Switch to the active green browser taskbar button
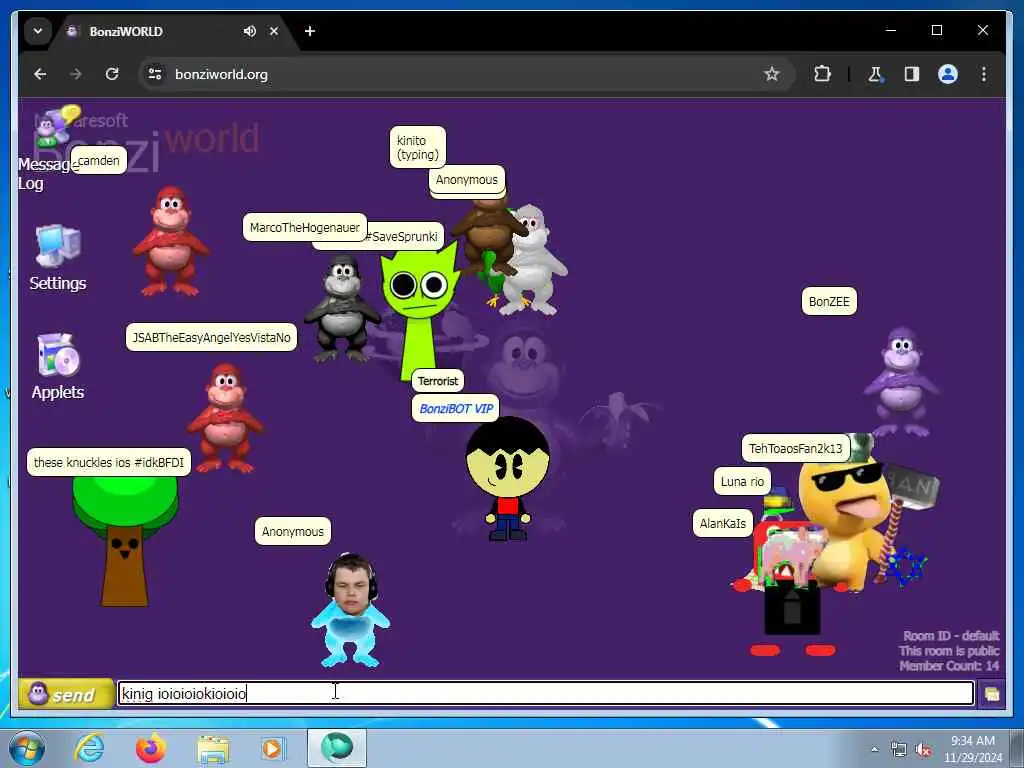 [x=337, y=748]
